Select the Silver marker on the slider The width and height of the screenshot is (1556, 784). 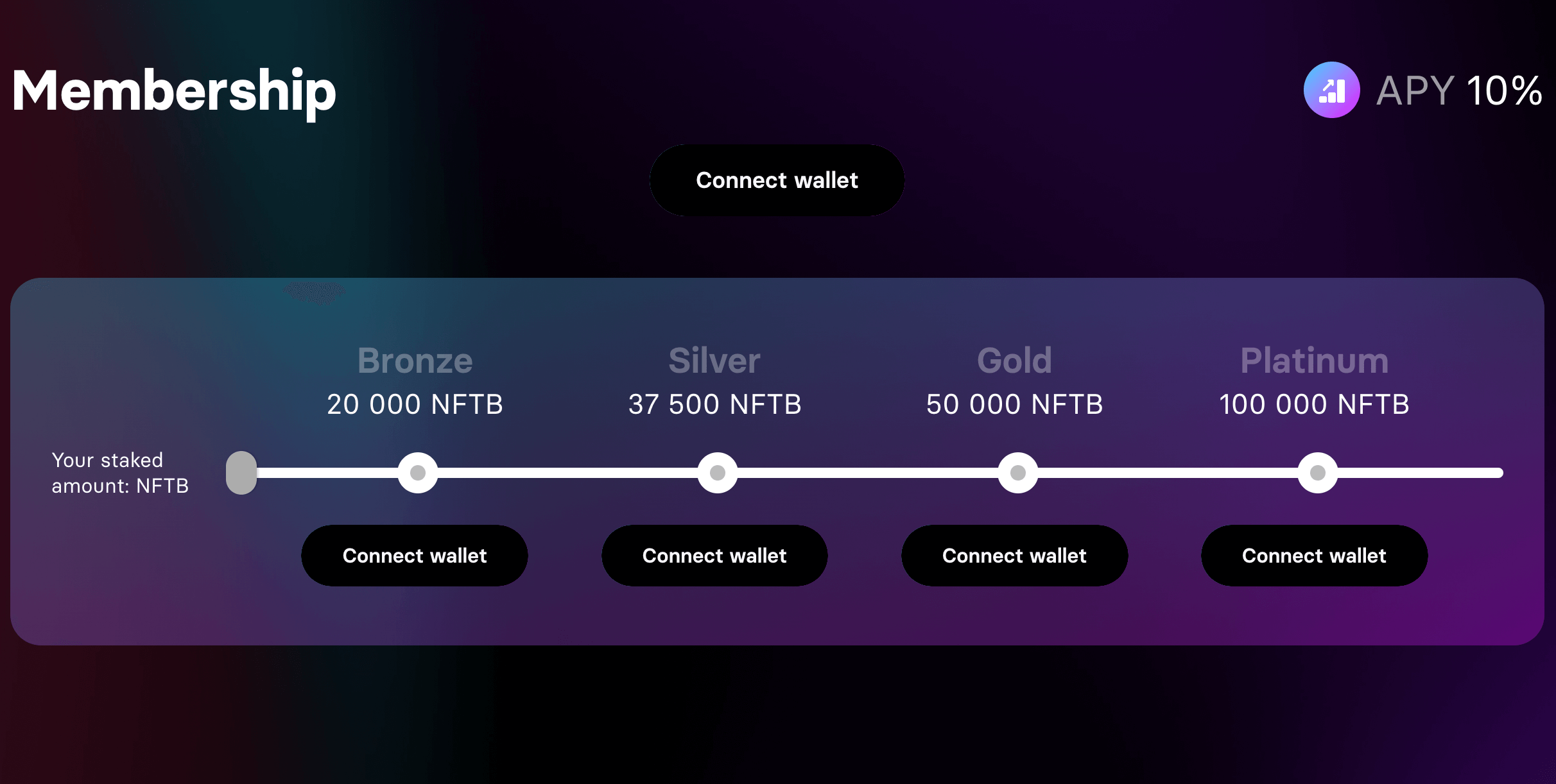coord(718,473)
